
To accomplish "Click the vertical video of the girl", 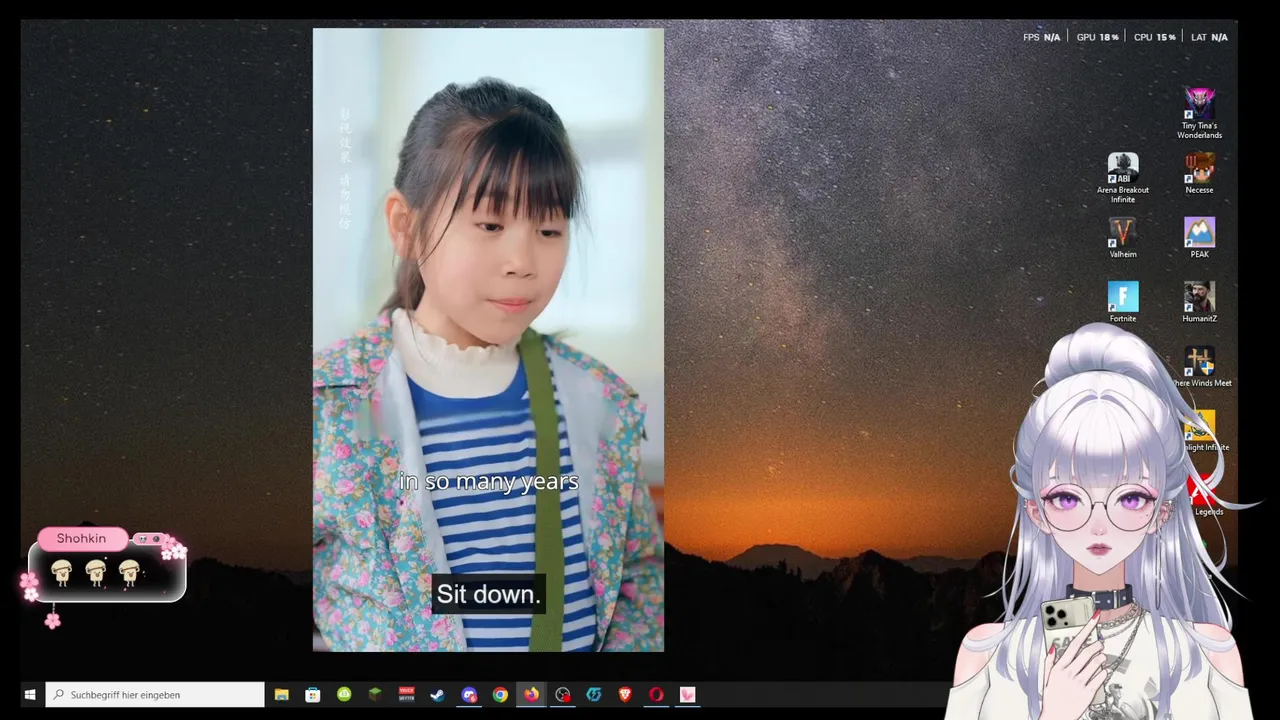I will coord(488,340).
